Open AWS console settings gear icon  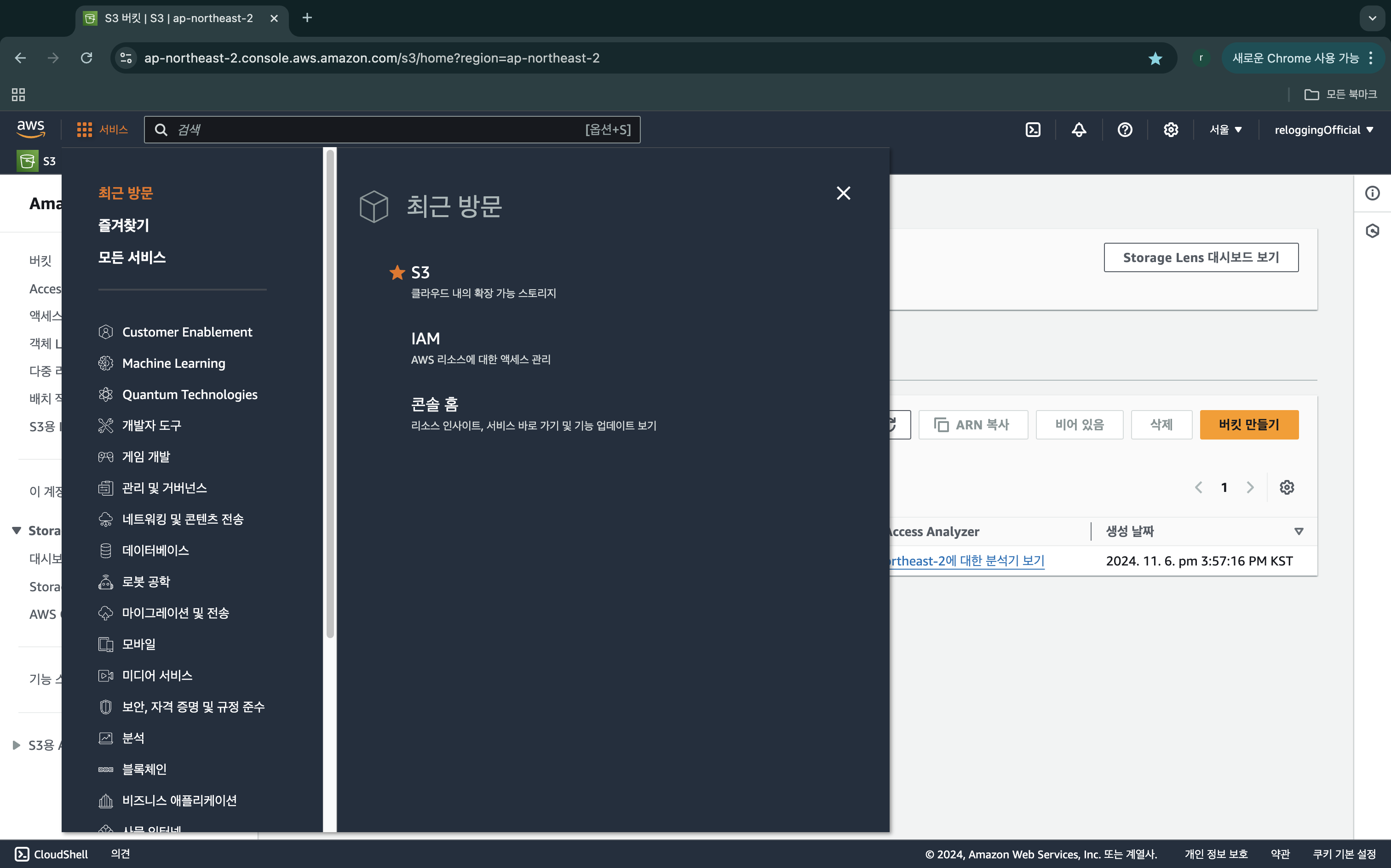tap(1171, 130)
